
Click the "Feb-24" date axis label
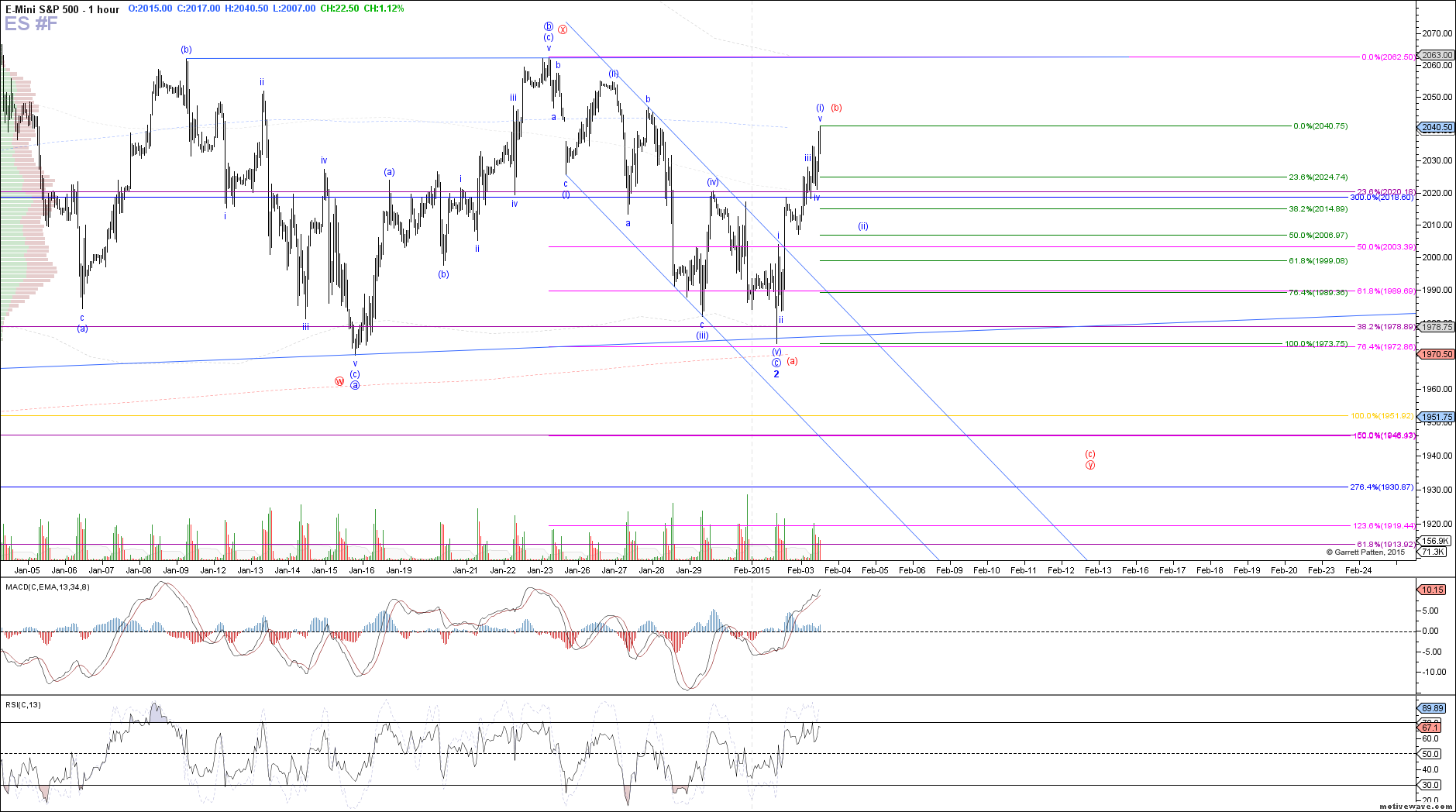1358,570
